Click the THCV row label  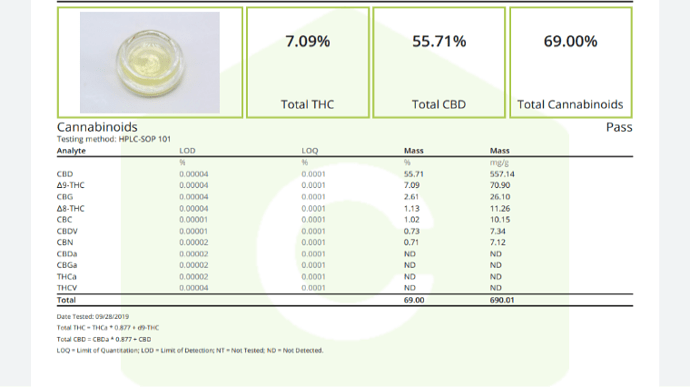[67, 288]
